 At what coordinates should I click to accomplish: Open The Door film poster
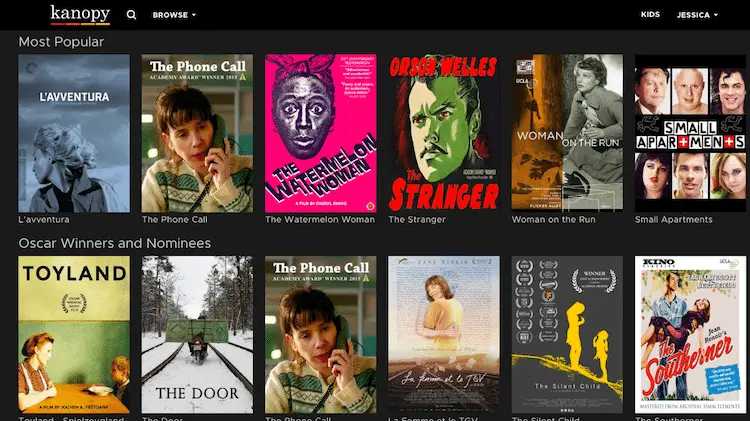pos(197,334)
